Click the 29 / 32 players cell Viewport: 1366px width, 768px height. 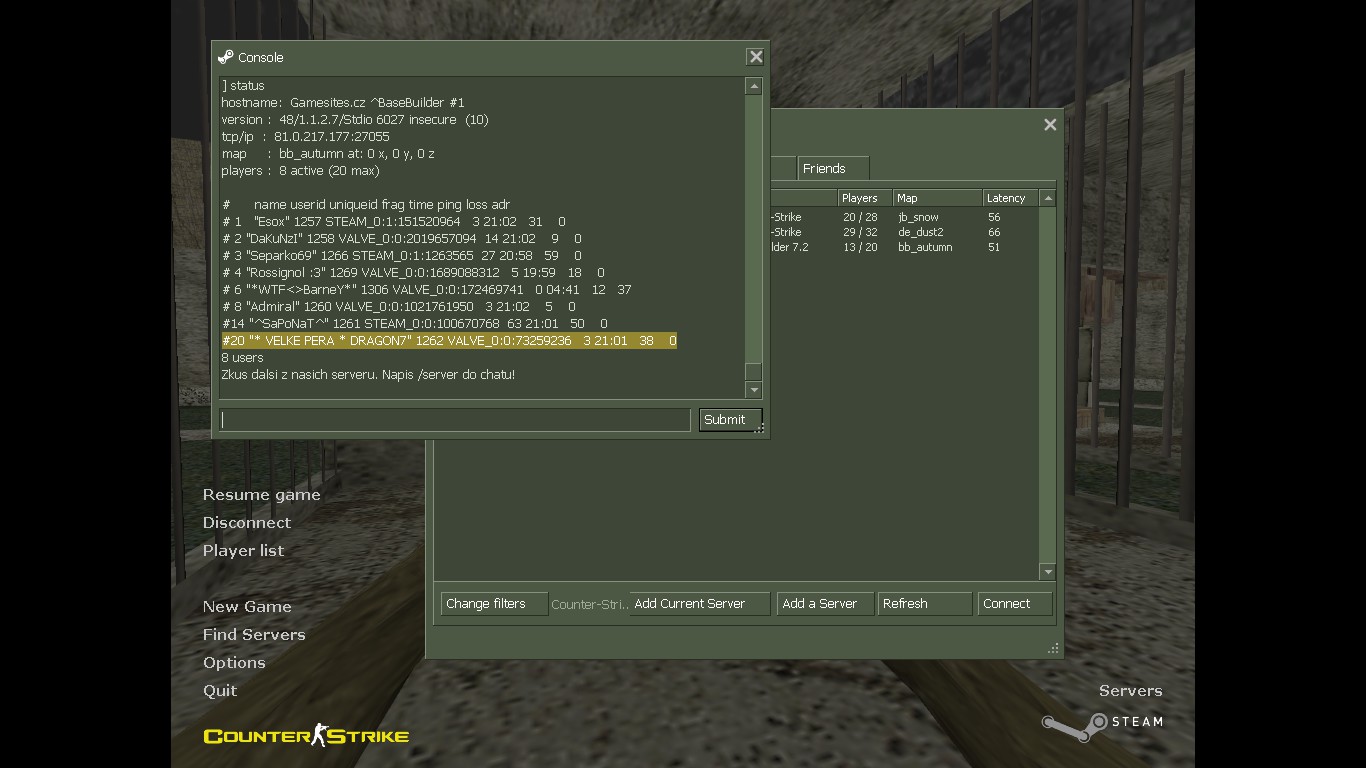860,232
